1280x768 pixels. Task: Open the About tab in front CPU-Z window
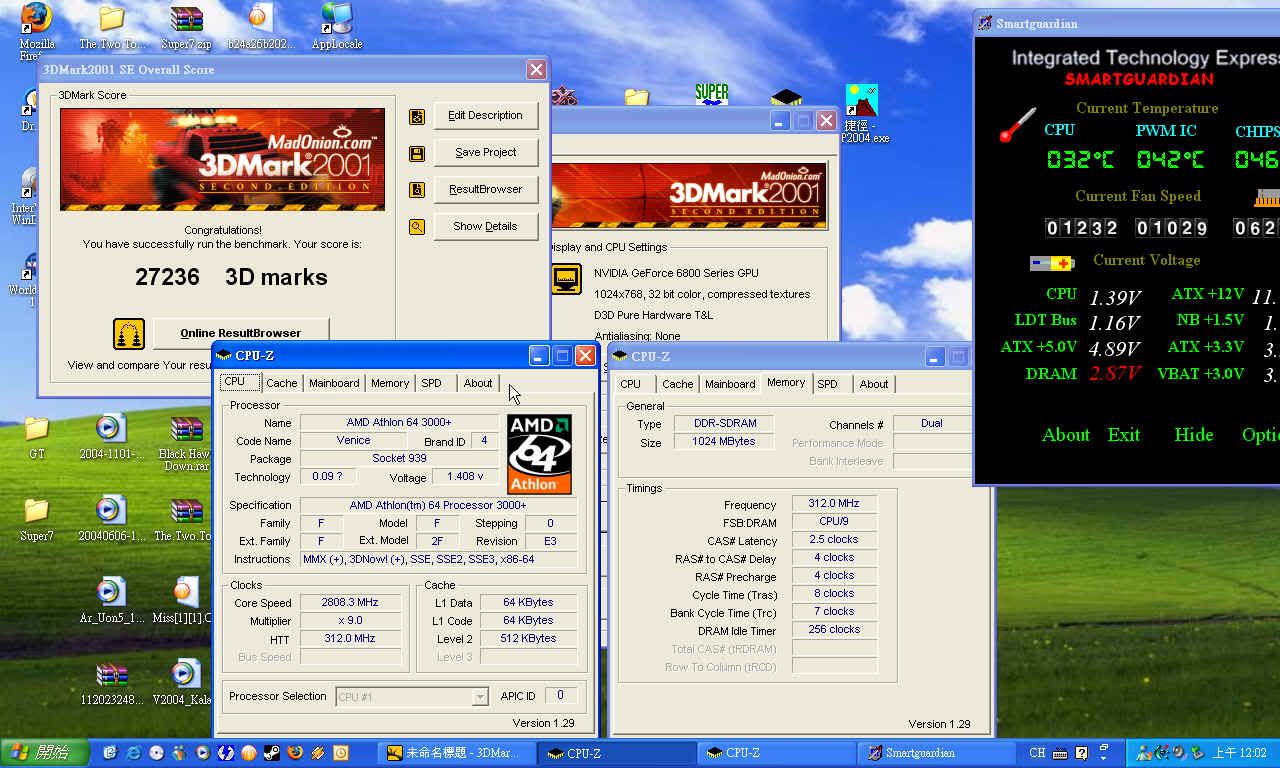(x=478, y=383)
